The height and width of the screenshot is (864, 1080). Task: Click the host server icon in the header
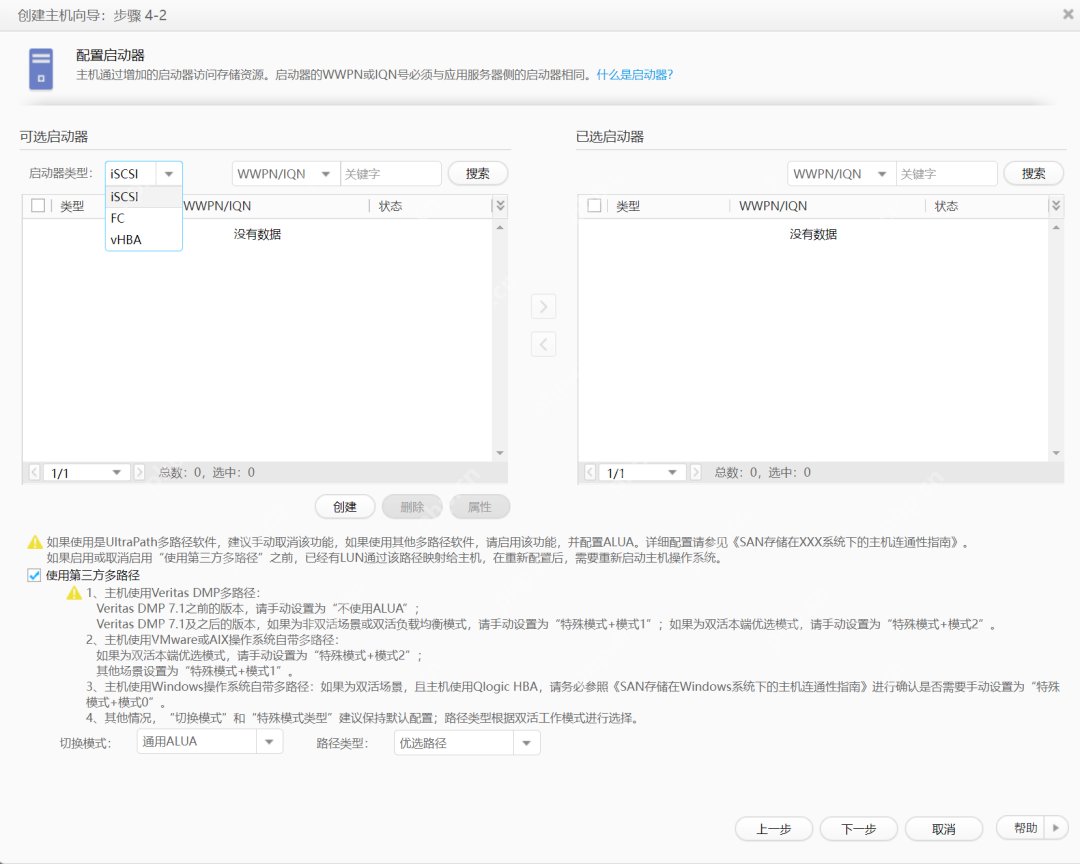(40, 68)
